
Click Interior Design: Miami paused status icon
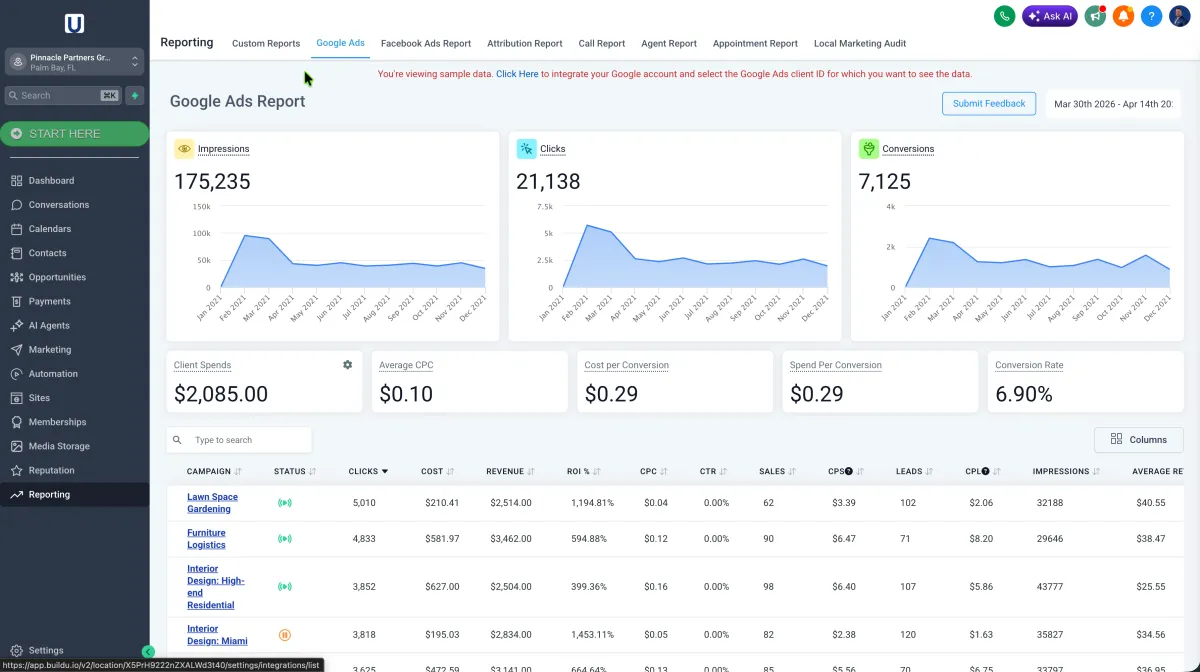285,635
